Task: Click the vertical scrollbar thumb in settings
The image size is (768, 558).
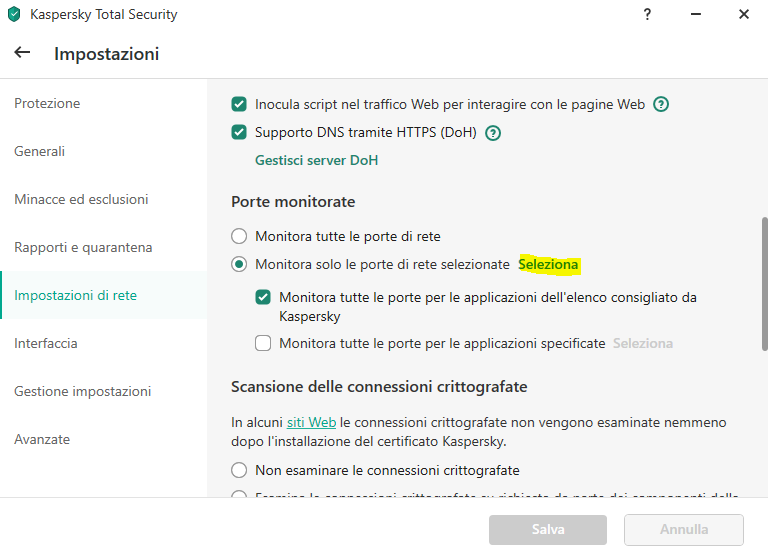Action: click(x=764, y=283)
